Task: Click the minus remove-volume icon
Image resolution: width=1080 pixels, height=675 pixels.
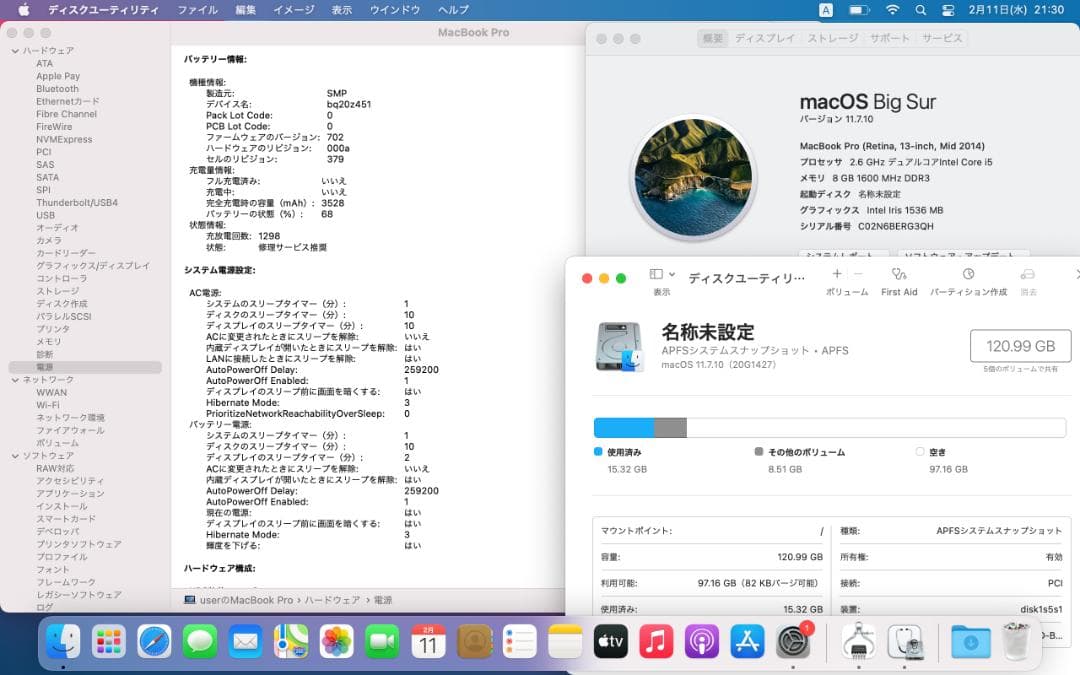Action: pos(858,274)
